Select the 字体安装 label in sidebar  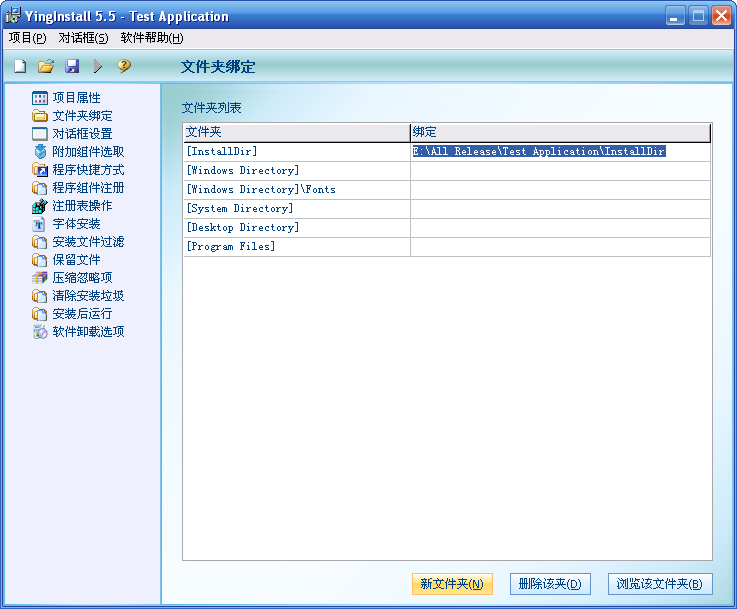point(76,224)
